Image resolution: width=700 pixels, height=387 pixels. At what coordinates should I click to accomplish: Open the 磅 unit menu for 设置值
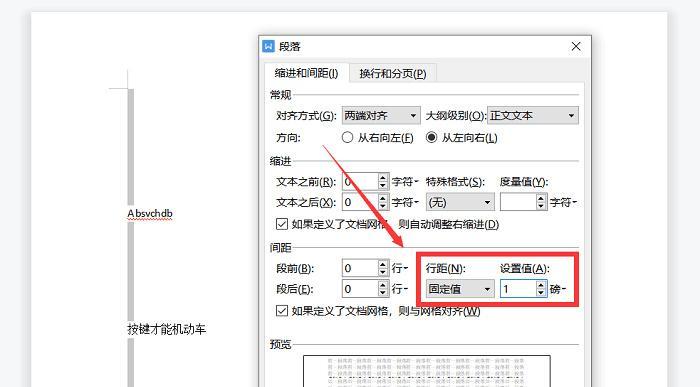[558, 289]
